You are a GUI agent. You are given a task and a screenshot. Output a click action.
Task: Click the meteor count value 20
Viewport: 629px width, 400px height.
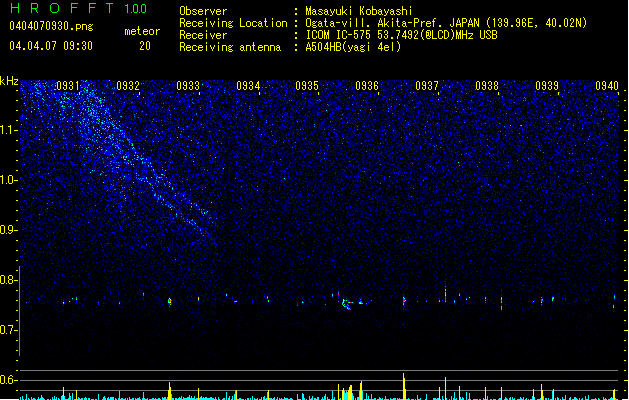click(x=145, y=46)
